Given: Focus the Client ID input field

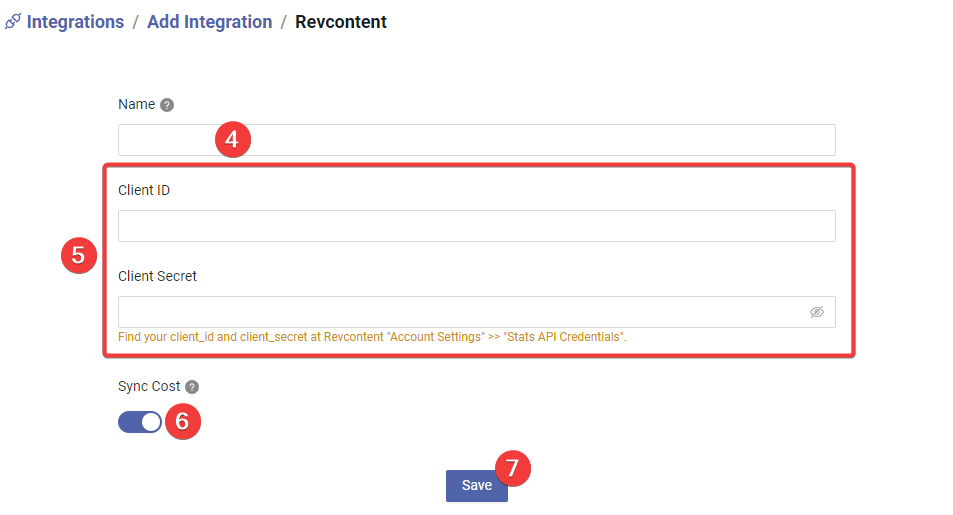Looking at the screenshot, I should coord(476,226).
